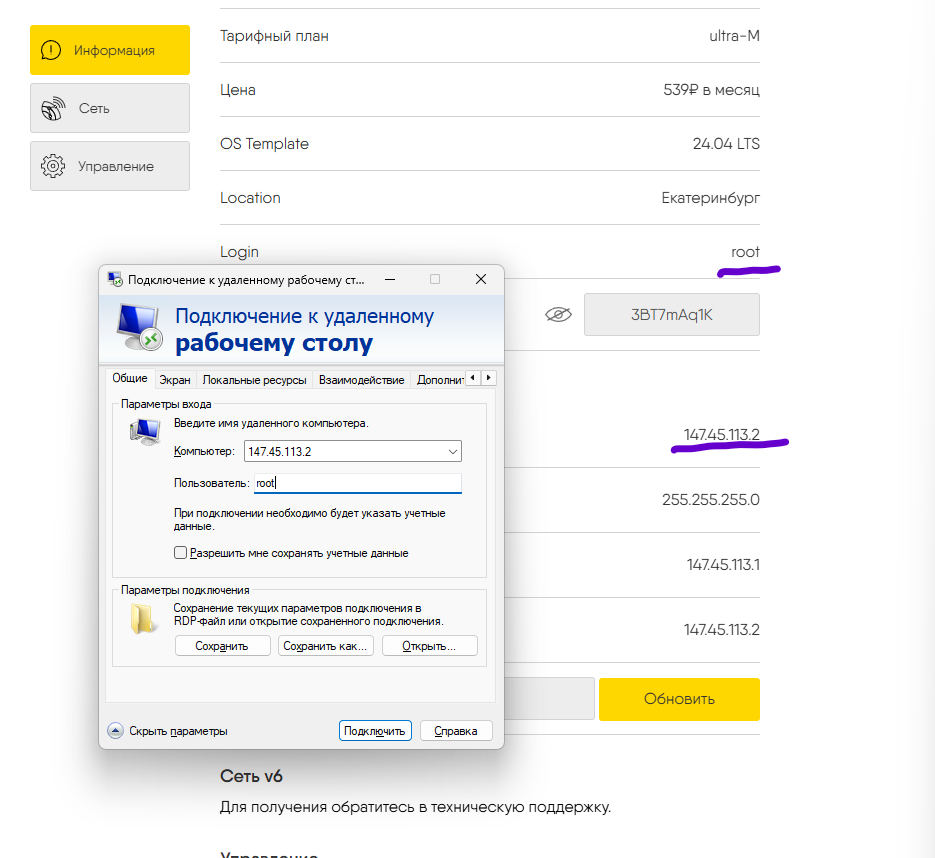This screenshot has height=858, width=935.
Task: Expand the Компьютер dropdown list
Action: tap(453, 451)
